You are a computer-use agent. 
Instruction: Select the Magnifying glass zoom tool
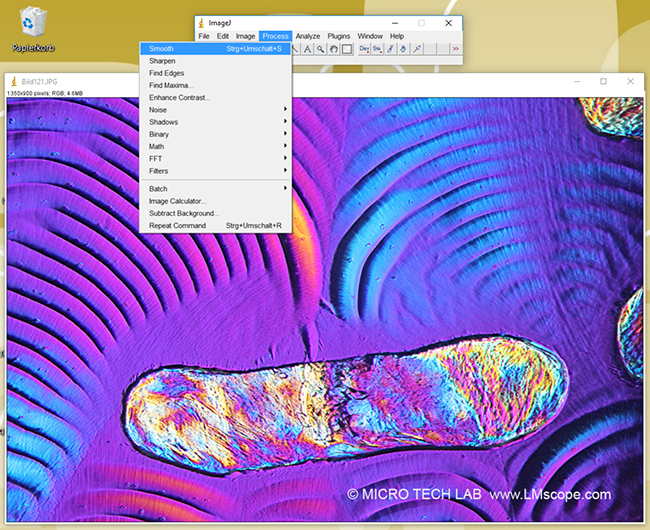(320, 48)
